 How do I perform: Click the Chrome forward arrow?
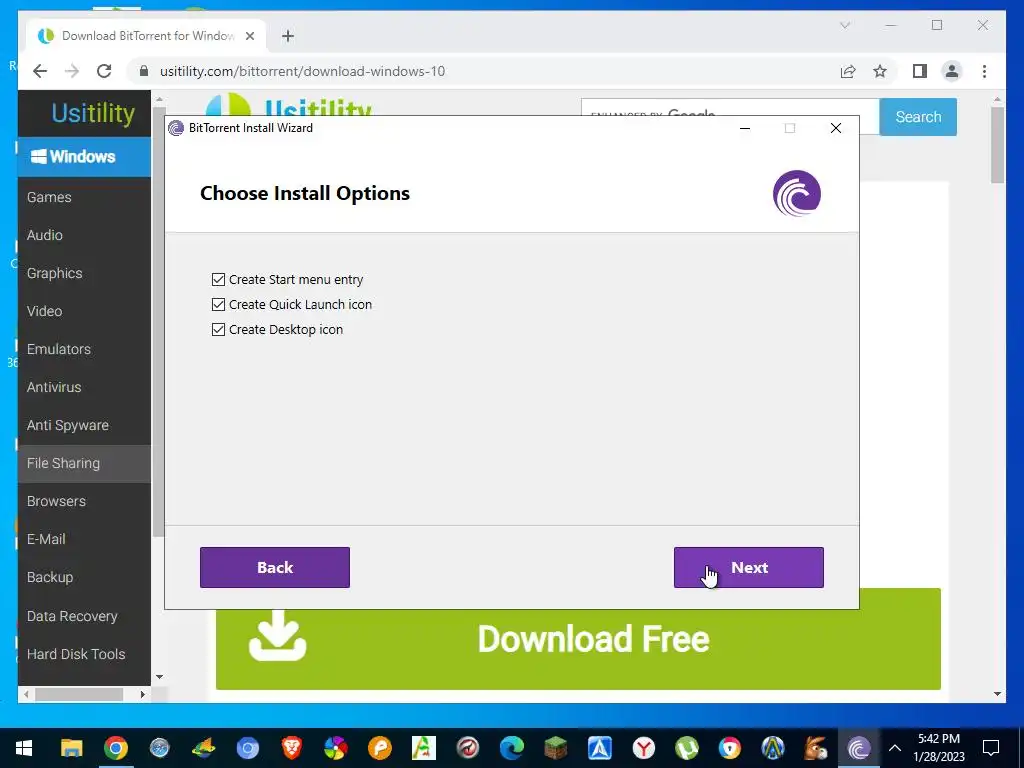pyautogui.click(x=72, y=71)
